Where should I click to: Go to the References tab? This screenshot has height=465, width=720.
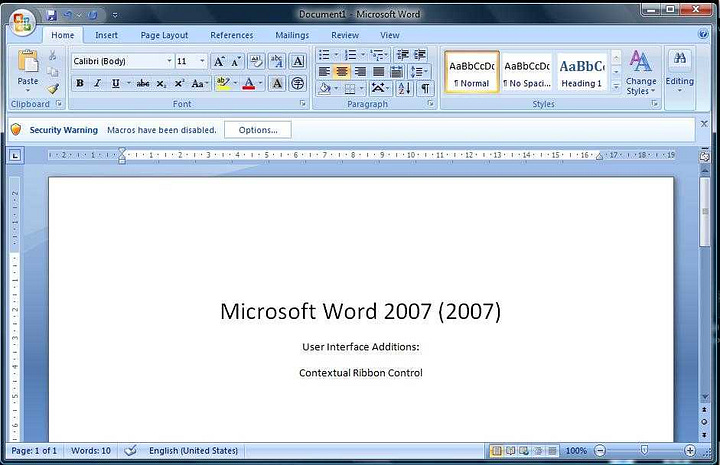[231, 35]
